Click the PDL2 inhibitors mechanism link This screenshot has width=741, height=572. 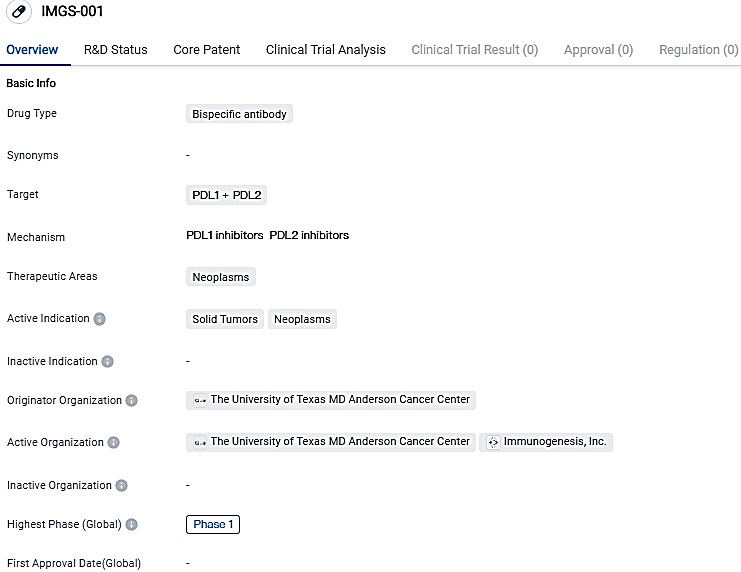309,236
